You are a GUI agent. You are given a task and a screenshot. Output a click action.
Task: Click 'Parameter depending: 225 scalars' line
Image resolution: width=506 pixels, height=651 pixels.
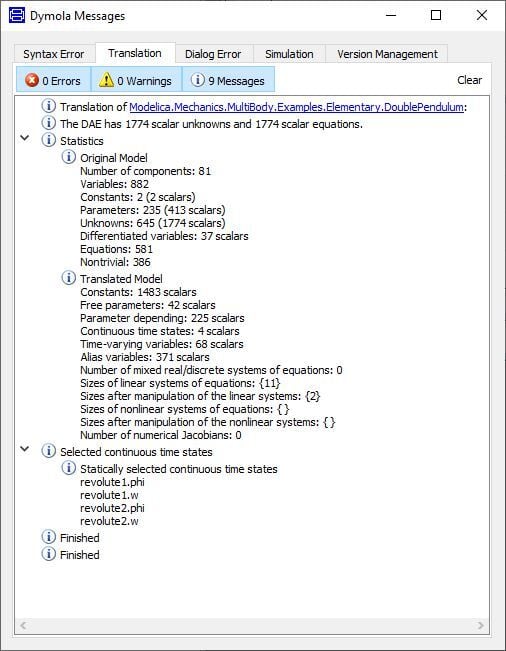pos(162,318)
